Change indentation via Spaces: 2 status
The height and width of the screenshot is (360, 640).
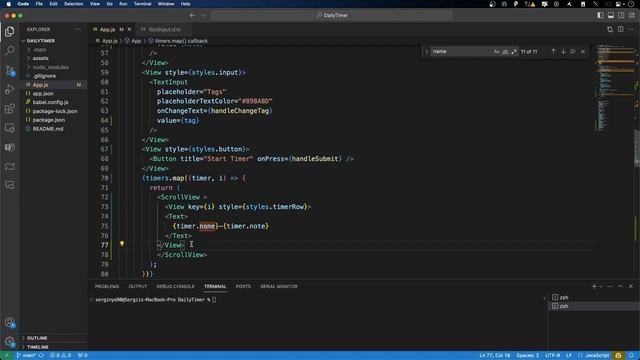pyautogui.click(x=527, y=356)
